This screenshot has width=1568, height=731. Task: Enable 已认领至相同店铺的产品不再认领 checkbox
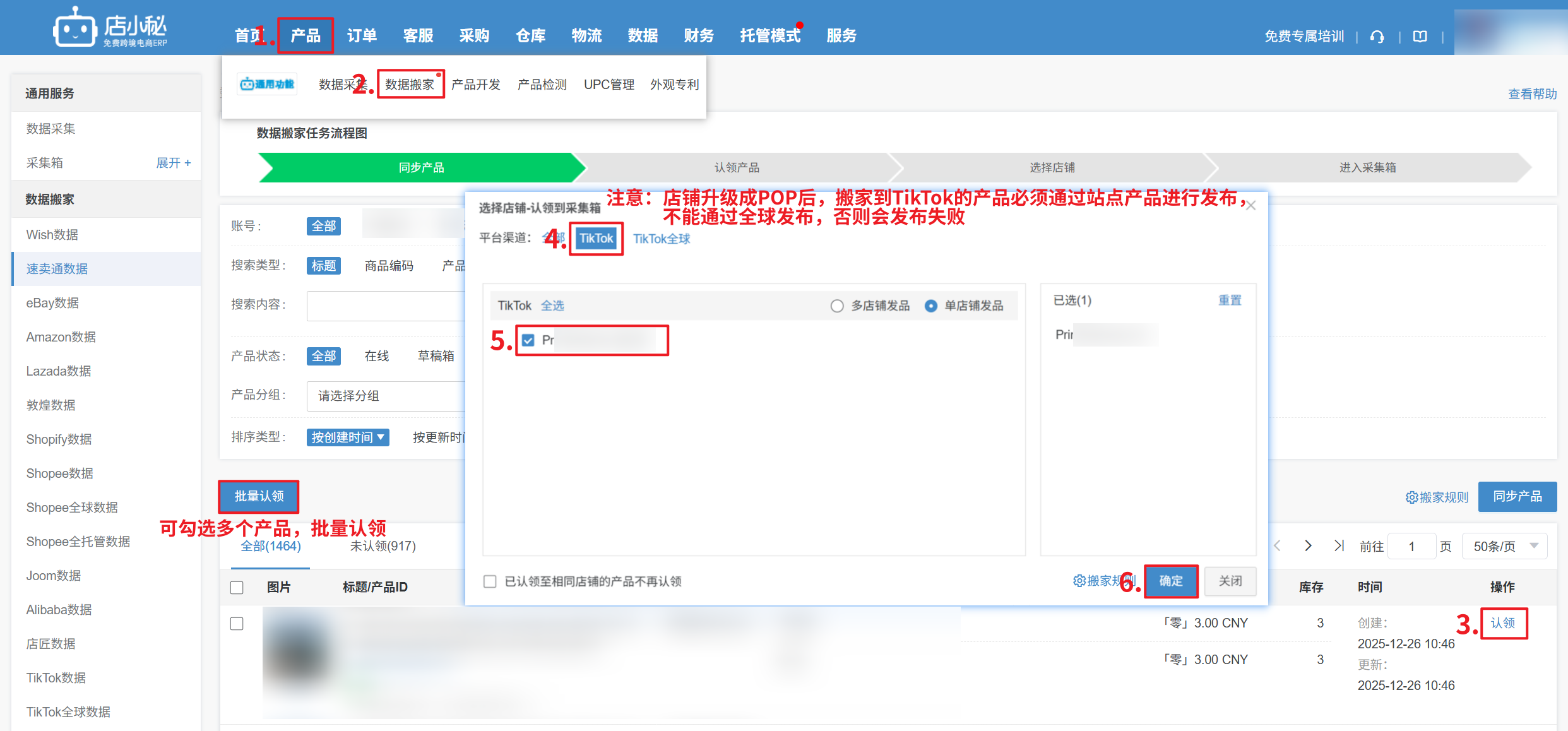(x=490, y=581)
